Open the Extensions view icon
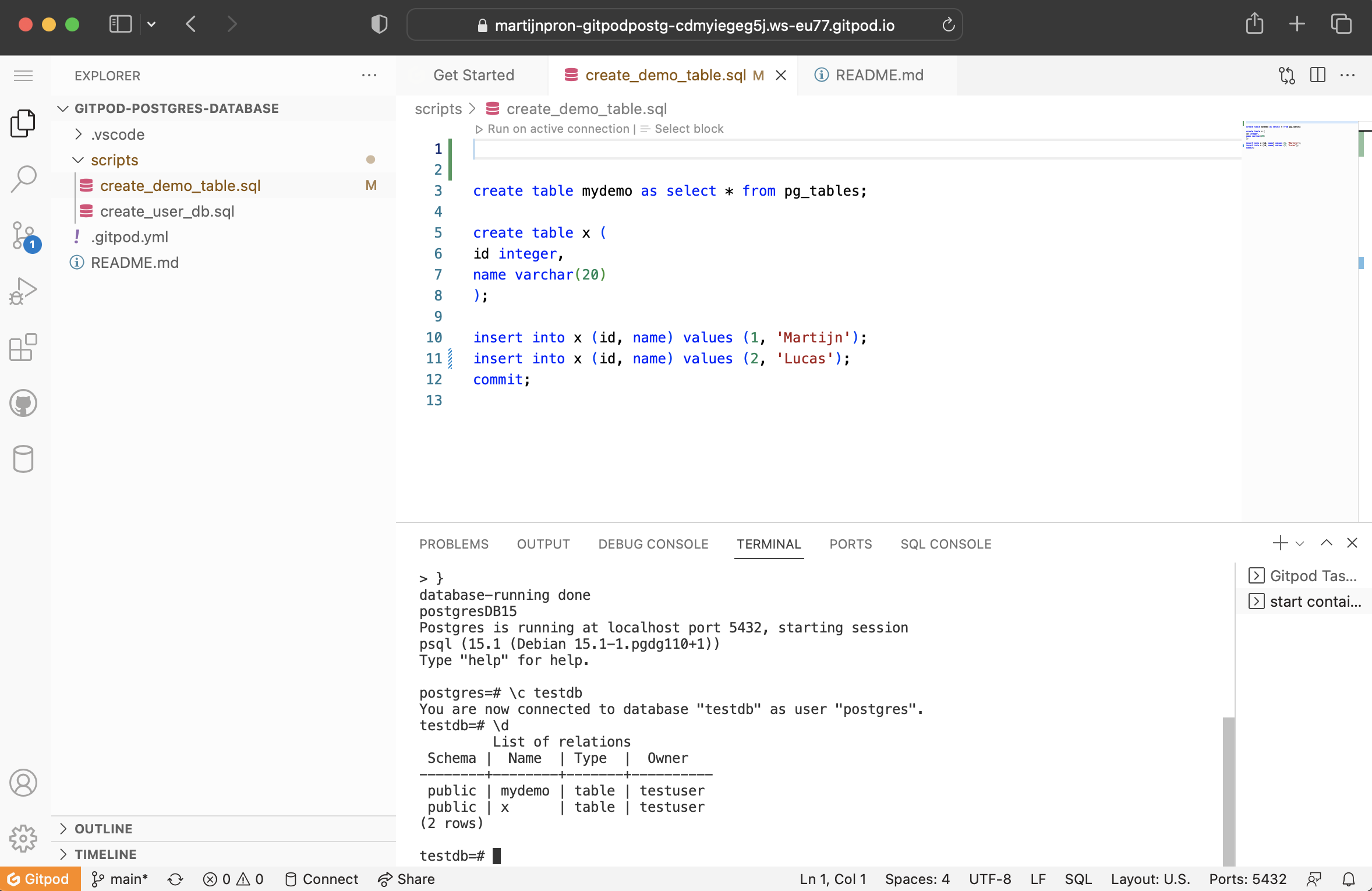 click(23, 348)
